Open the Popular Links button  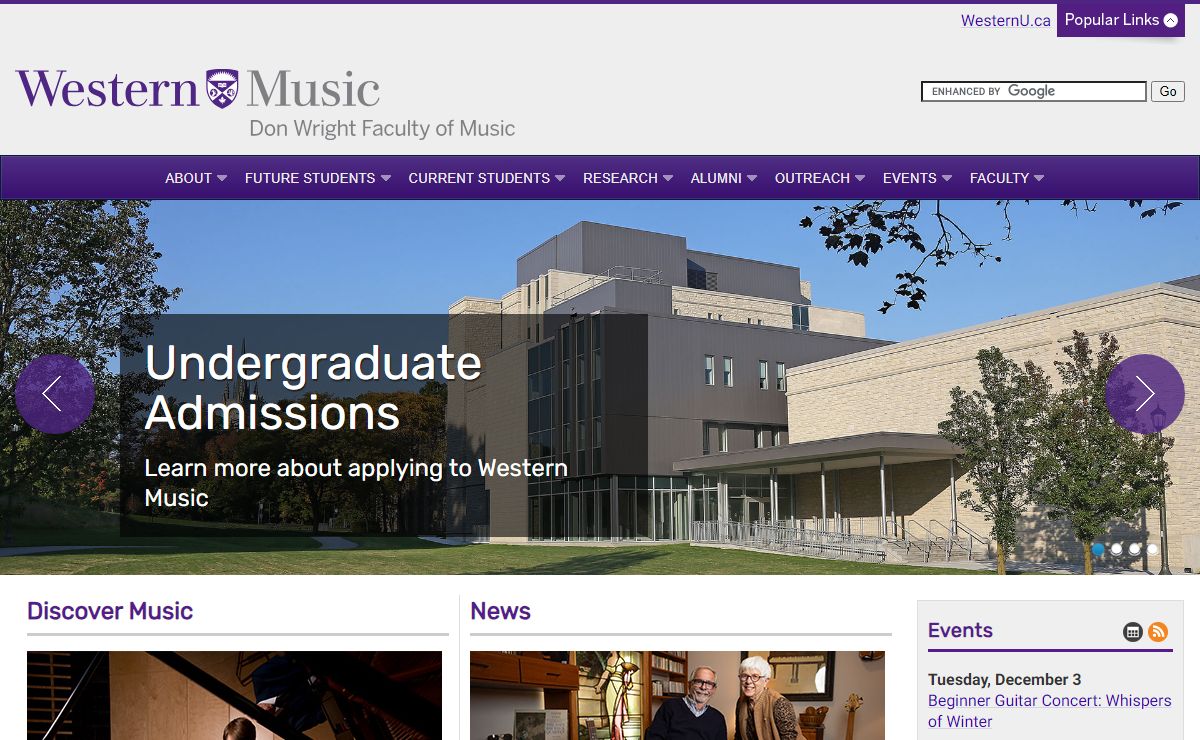tap(1121, 20)
